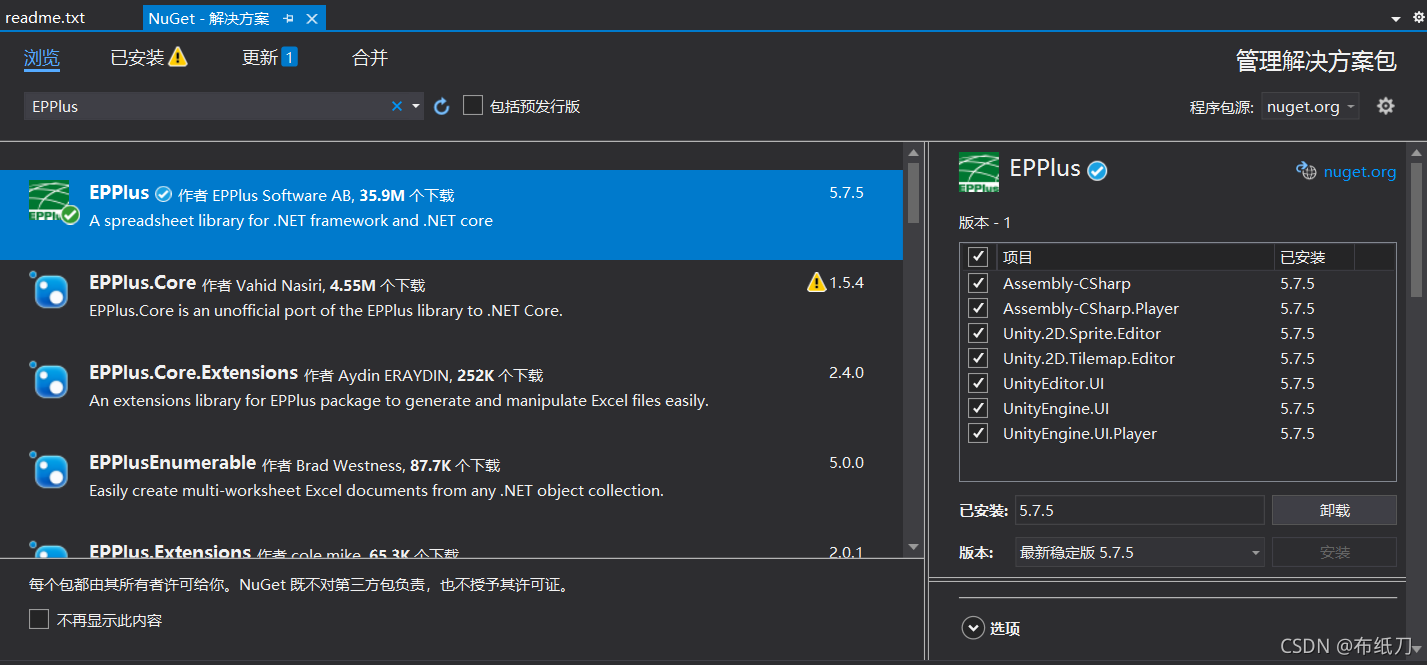Click the EPPlusEnumerable package icon
This screenshot has height=665, width=1427.
coord(50,470)
